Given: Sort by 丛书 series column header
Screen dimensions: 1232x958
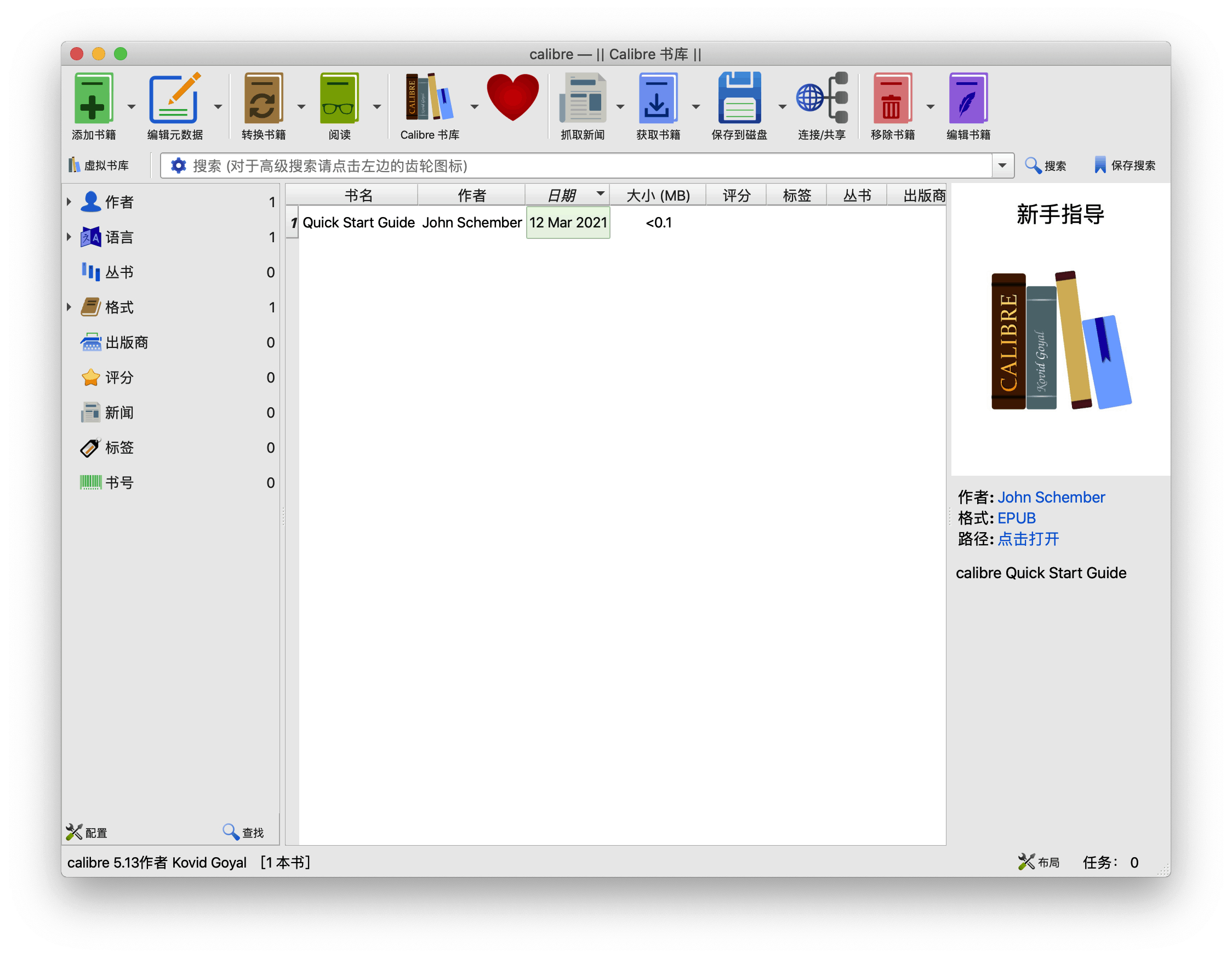Looking at the screenshot, I should pyautogui.click(x=857, y=195).
